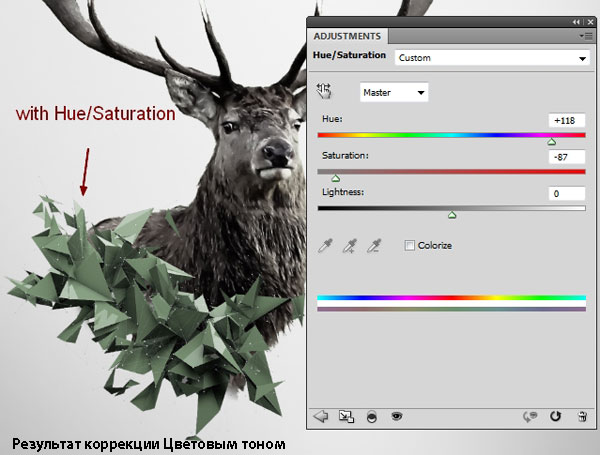The width and height of the screenshot is (600, 455).
Task: Reset adjustment to defaults icon
Action: point(555,416)
